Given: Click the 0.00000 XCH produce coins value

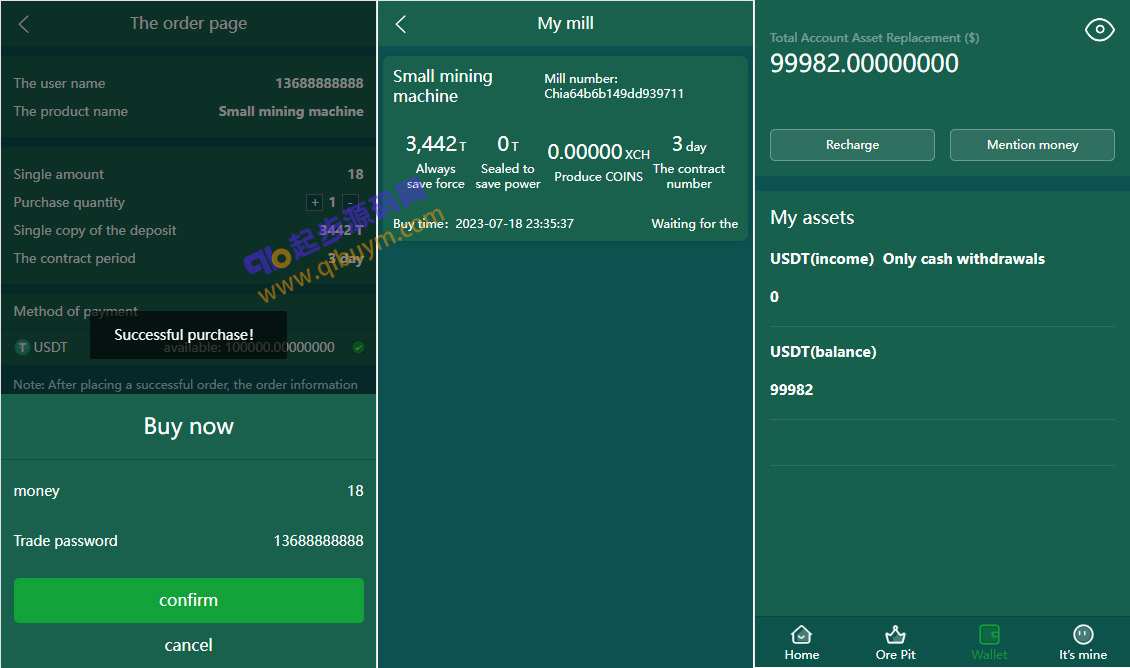Looking at the screenshot, I should coord(598,151).
